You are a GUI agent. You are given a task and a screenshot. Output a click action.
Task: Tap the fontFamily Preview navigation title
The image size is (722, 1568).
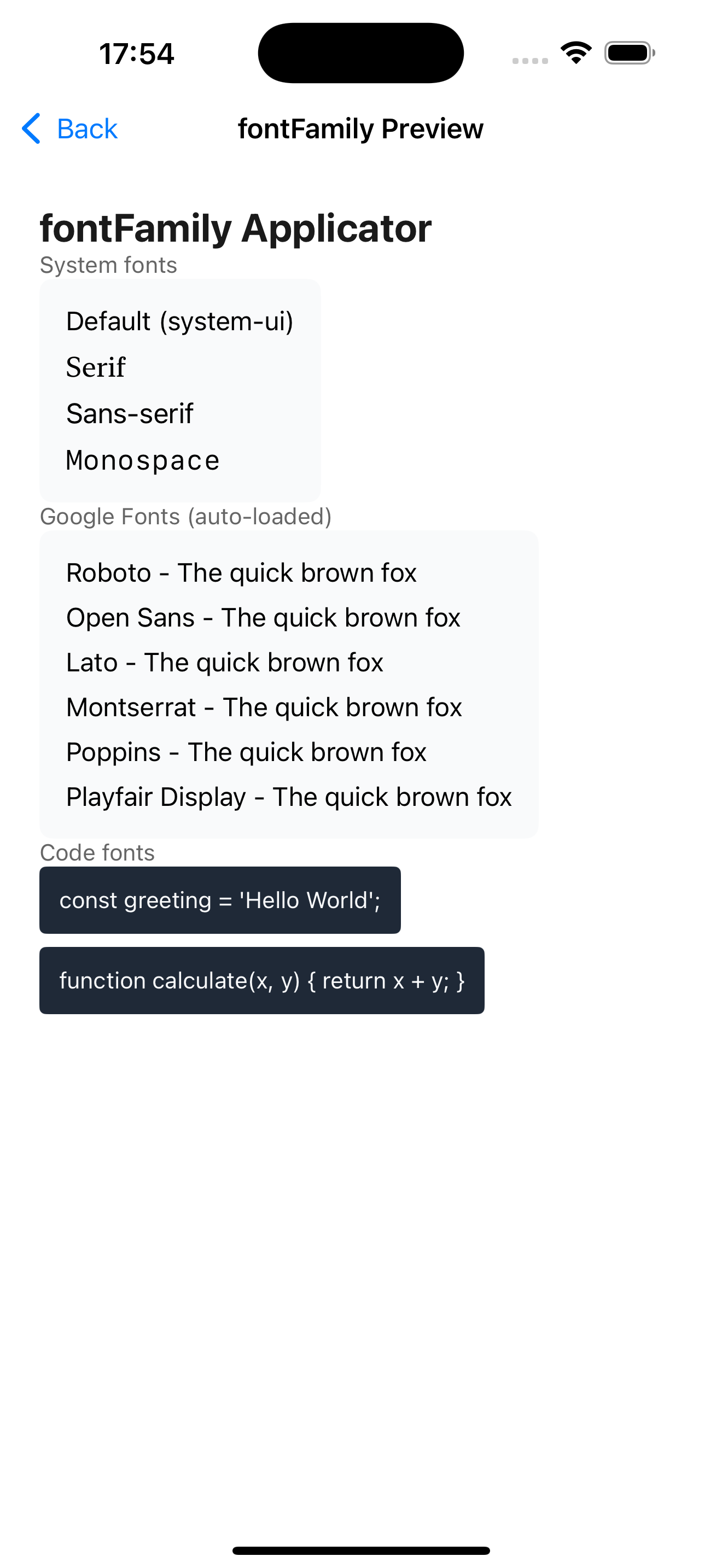pos(360,129)
